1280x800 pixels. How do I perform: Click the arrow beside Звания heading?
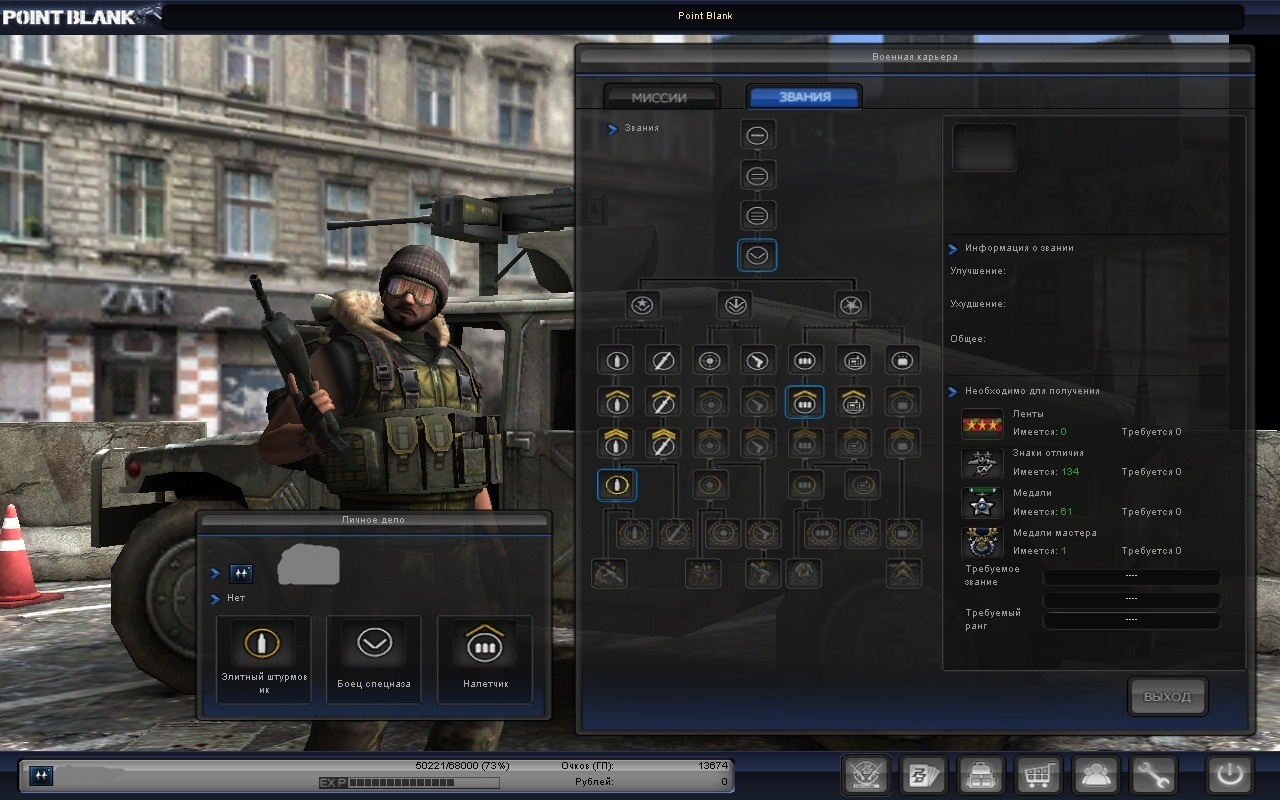(612, 129)
